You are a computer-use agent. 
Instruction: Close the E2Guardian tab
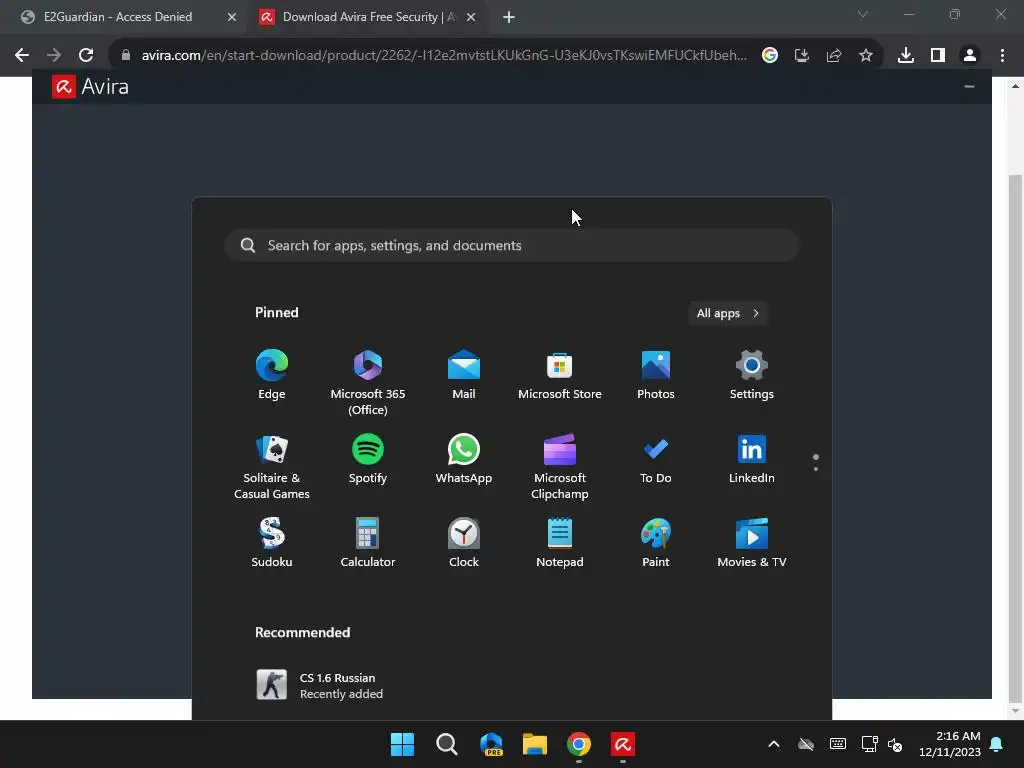pos(232,17)
